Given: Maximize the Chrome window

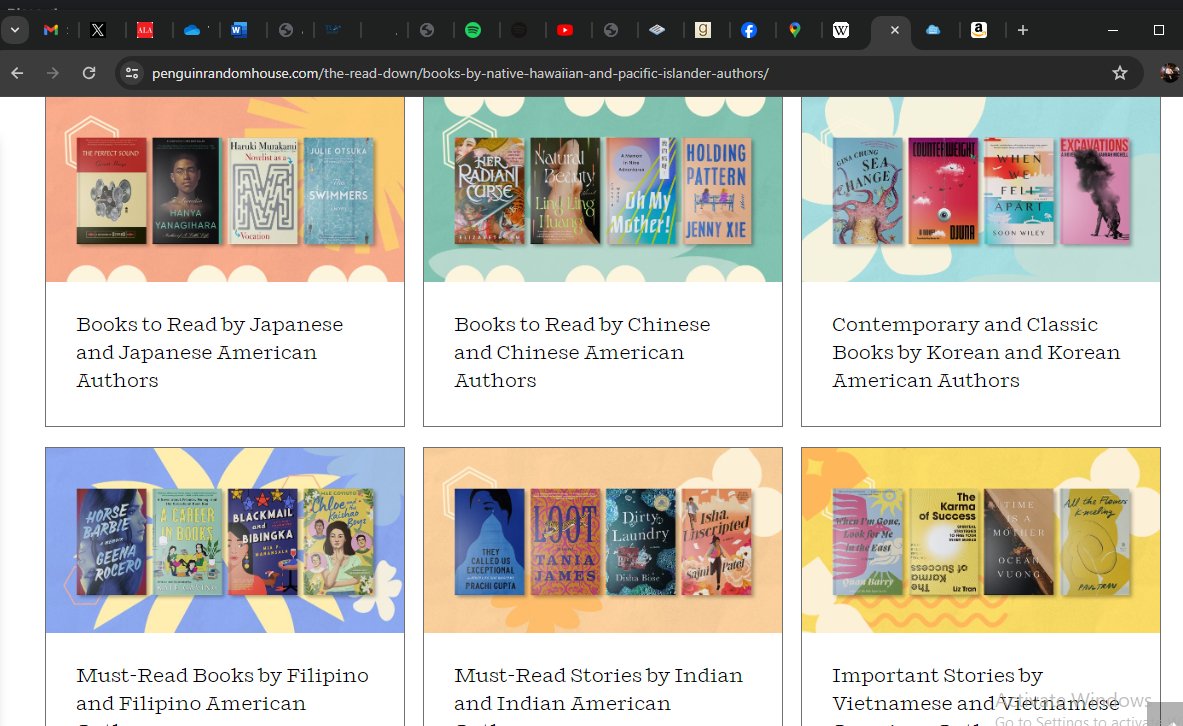Looking at the screenshot, I should click(x=1159, y=30).
